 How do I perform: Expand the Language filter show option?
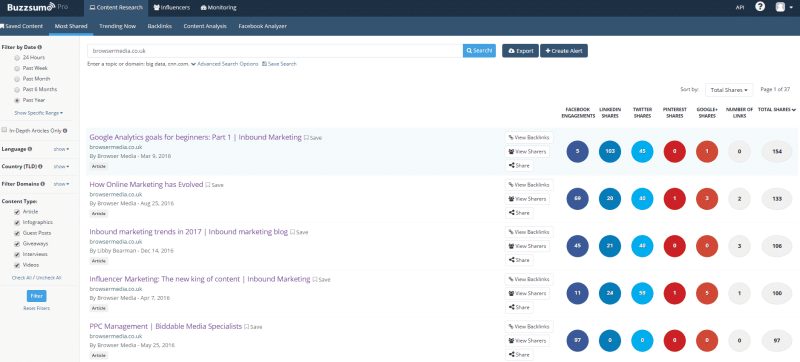pyautogui.click(x=61, y=149)
